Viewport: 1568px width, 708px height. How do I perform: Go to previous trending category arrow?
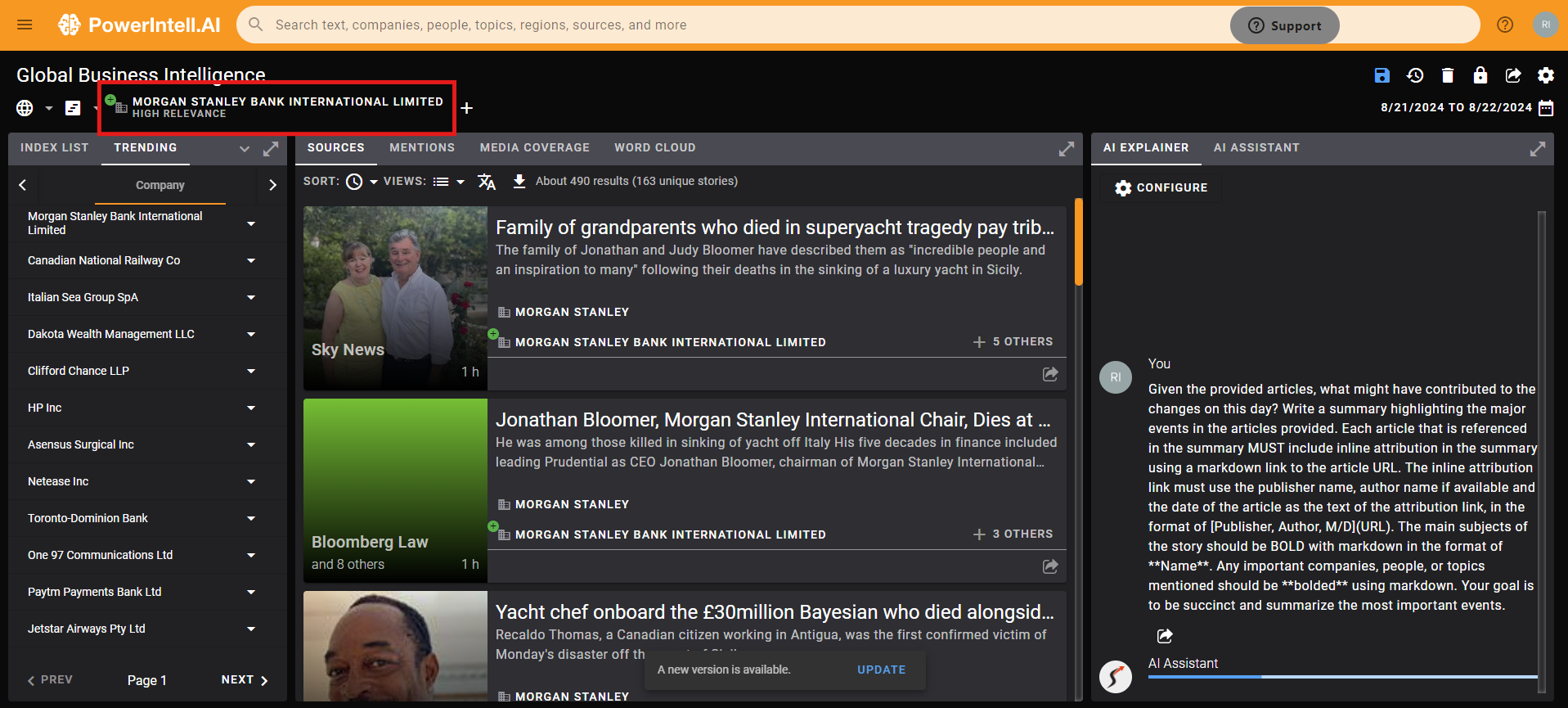click(x=23, y=185)
